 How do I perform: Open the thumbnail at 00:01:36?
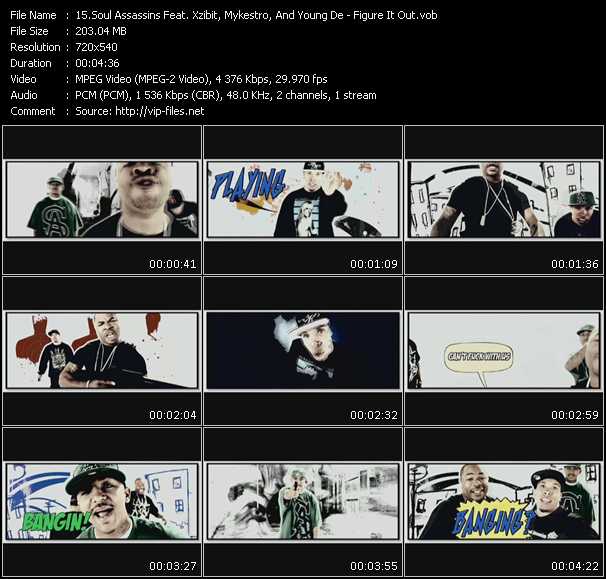click(x=504, y=199)
